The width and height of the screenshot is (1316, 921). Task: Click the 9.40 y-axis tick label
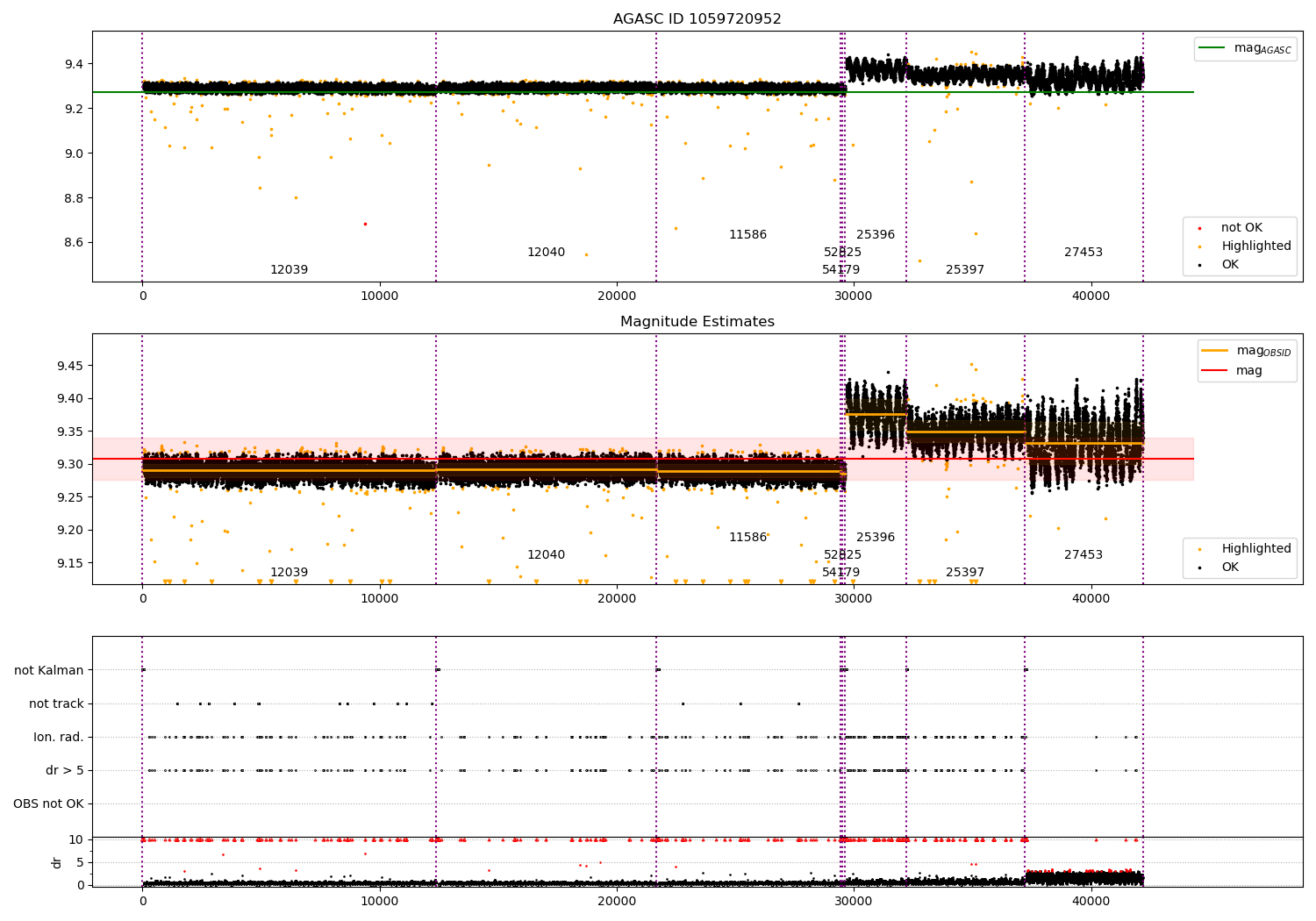70,398
